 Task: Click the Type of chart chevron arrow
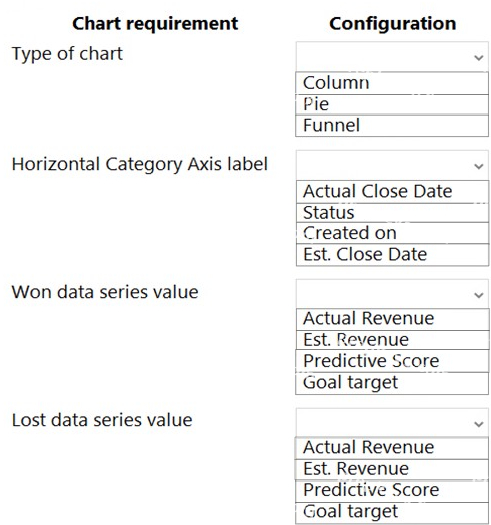(x=479, y=58)
